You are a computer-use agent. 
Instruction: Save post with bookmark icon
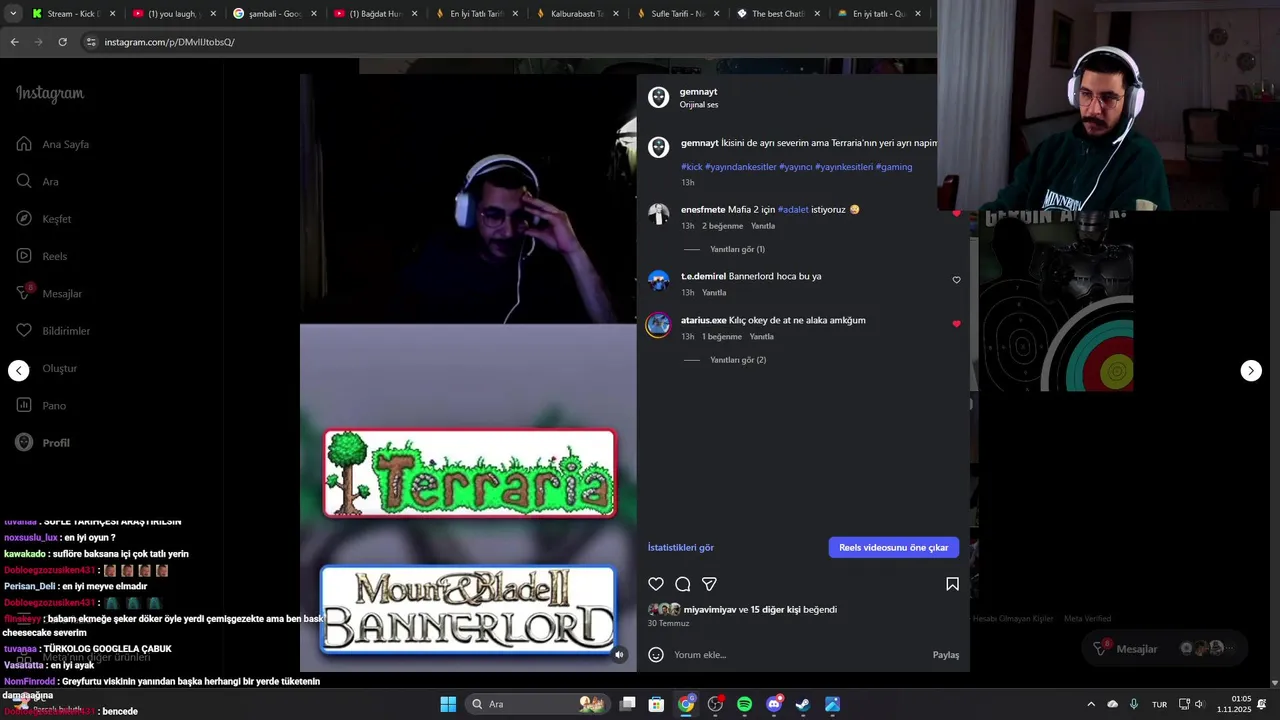(952, 584)
